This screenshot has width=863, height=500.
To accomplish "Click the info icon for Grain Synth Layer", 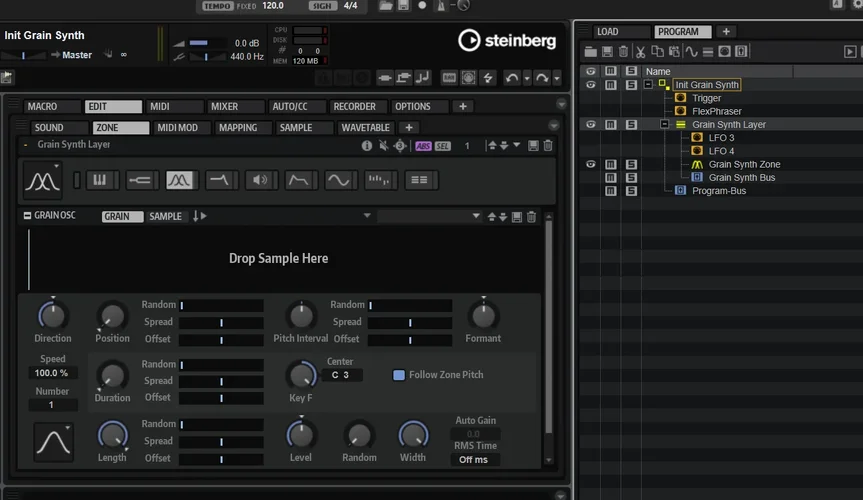I will click(366, 146).
